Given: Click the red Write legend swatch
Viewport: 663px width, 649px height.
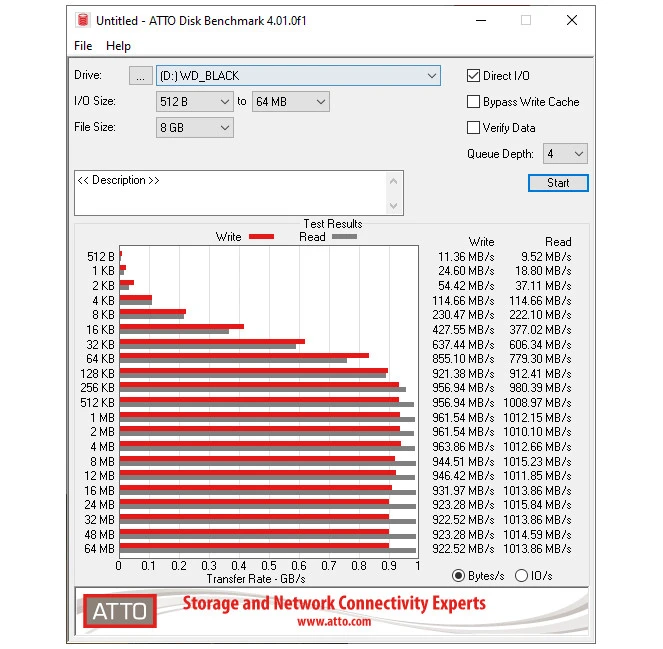Looking at the screenshot, I should 261,237.
